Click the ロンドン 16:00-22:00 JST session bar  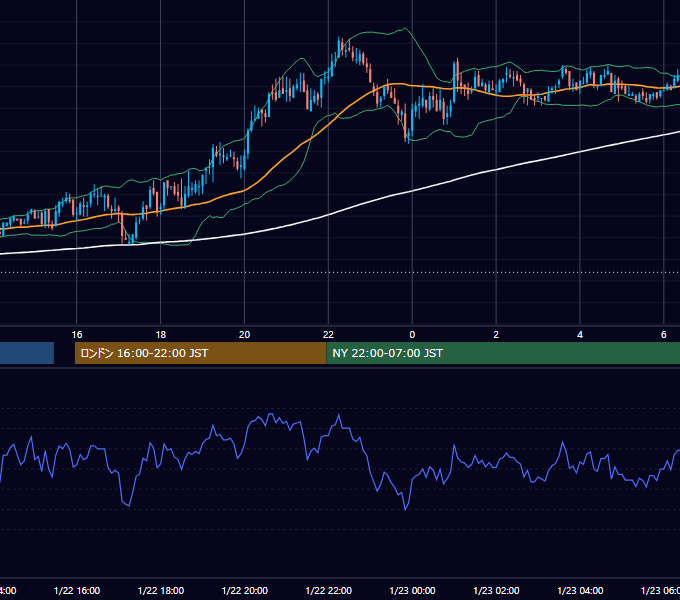pyautogui.click(x=200, y=353)
